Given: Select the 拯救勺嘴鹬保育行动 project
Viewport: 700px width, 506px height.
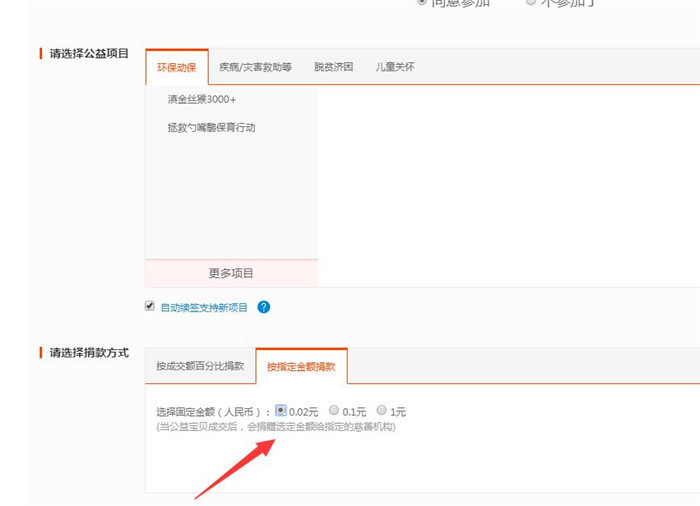Looking at the screenshot, I should pyautogui.click(x=211, y=128).
